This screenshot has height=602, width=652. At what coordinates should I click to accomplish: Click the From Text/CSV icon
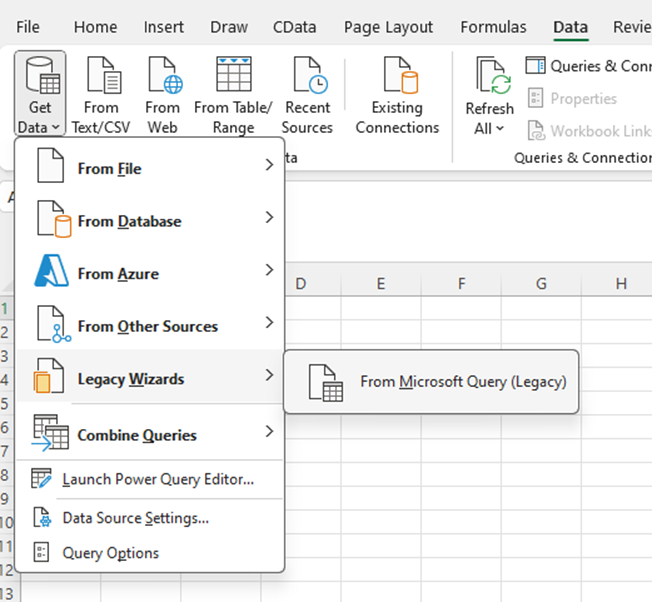click(x=101, y=76)
